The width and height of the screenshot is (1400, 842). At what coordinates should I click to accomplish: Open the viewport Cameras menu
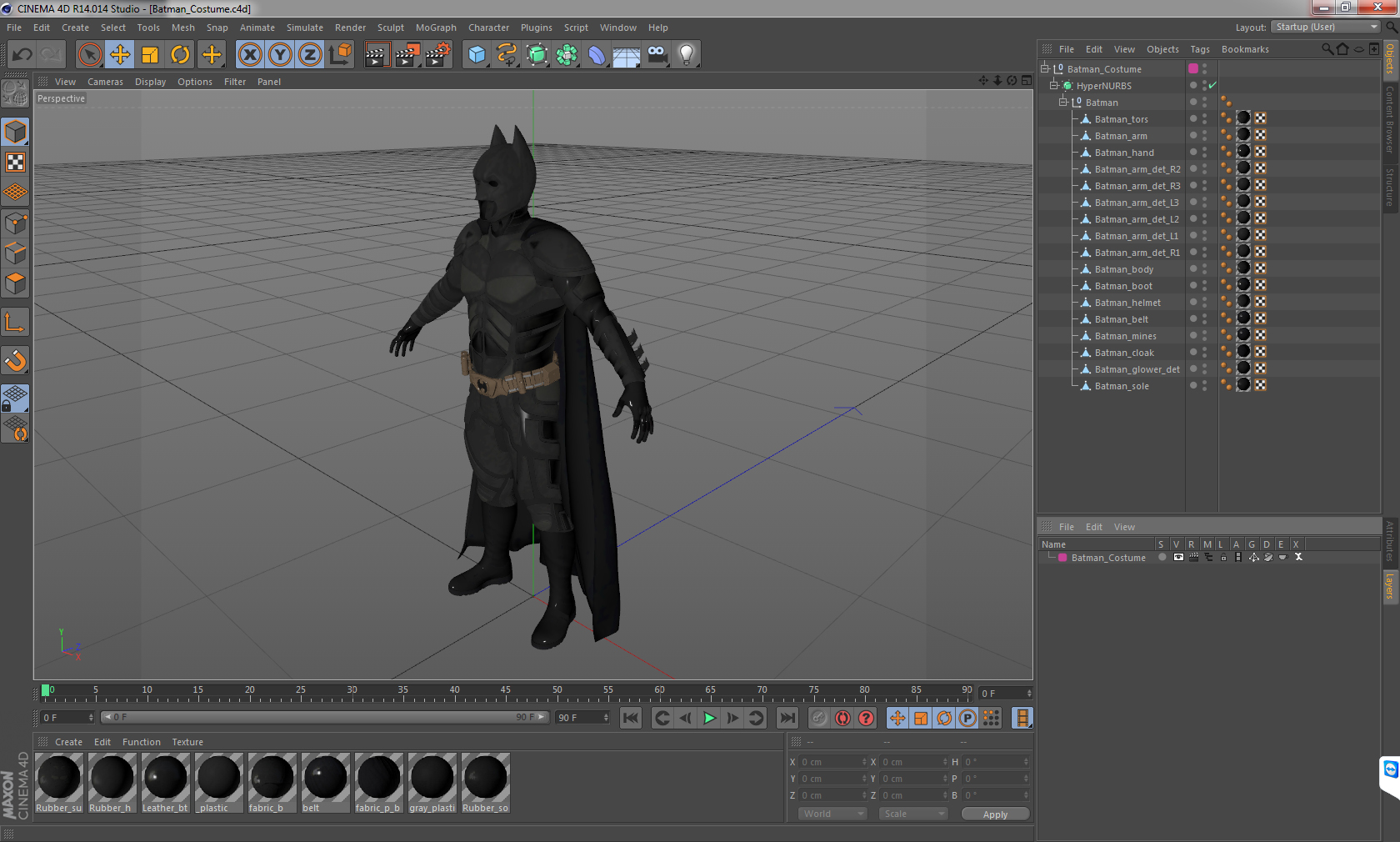tap(105, 82)
